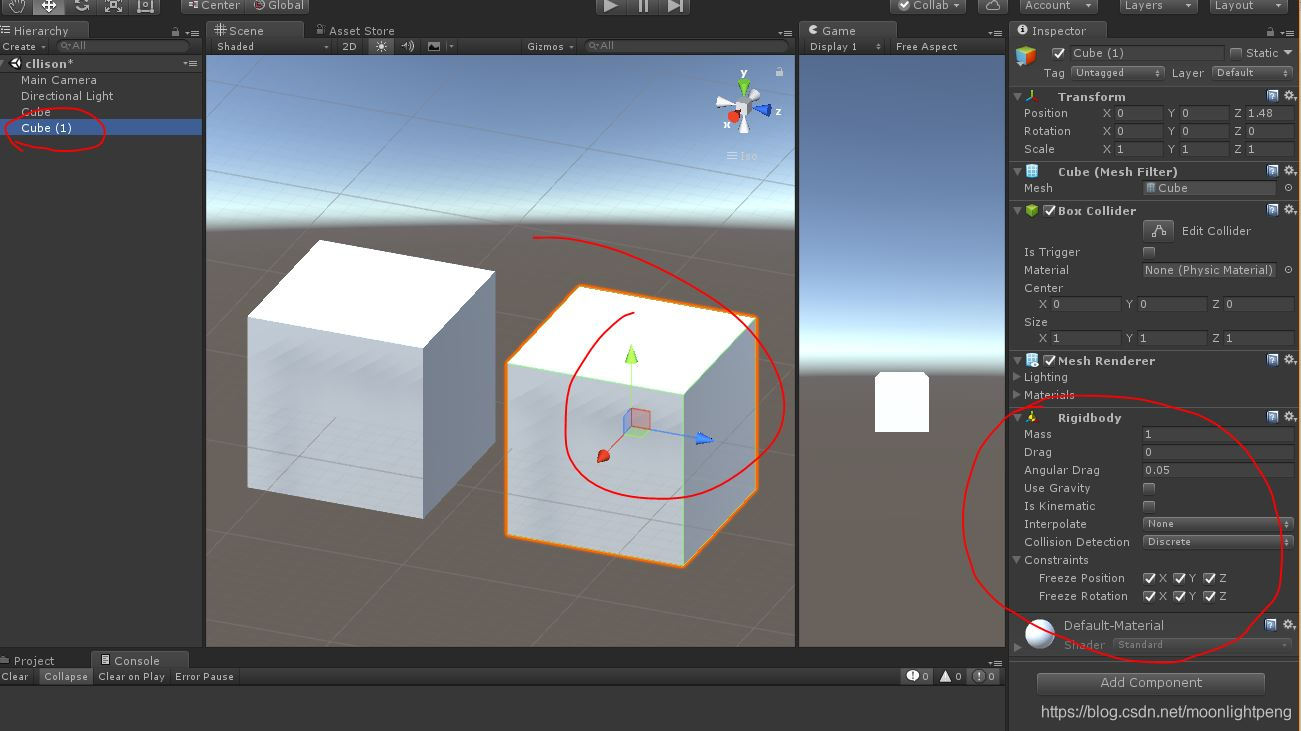Open the Display 1 dropdown in the Game view
The height and width of the screenshot is (731, 1301).
point(845,46)
